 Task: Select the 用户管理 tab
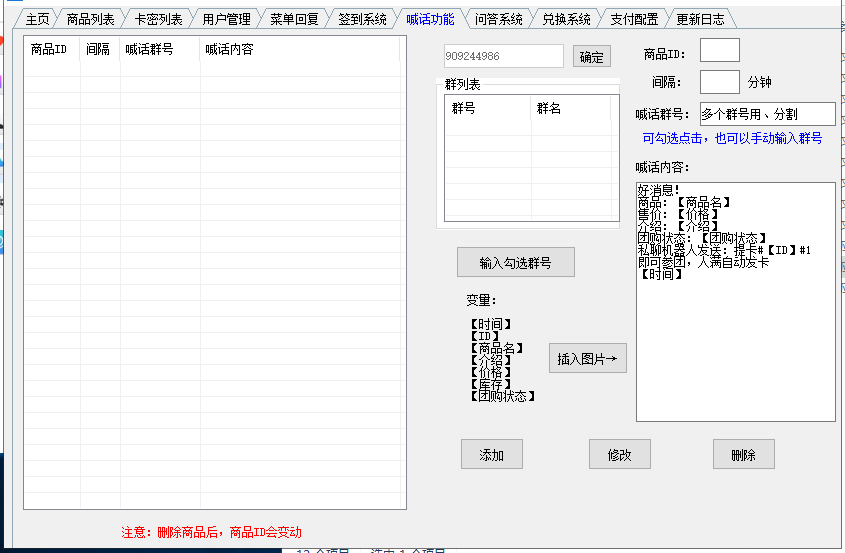pyautogui.click(x=226, y=19)
